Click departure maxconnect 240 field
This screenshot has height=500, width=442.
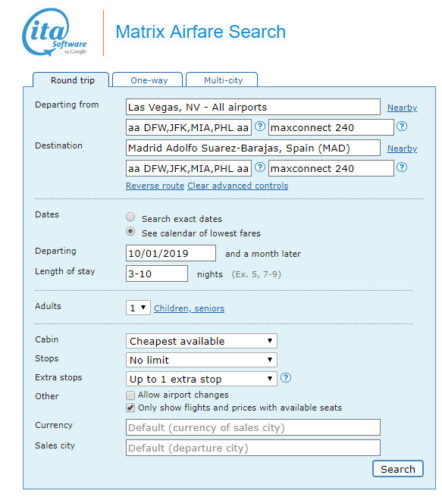click(x=331, y=127)
